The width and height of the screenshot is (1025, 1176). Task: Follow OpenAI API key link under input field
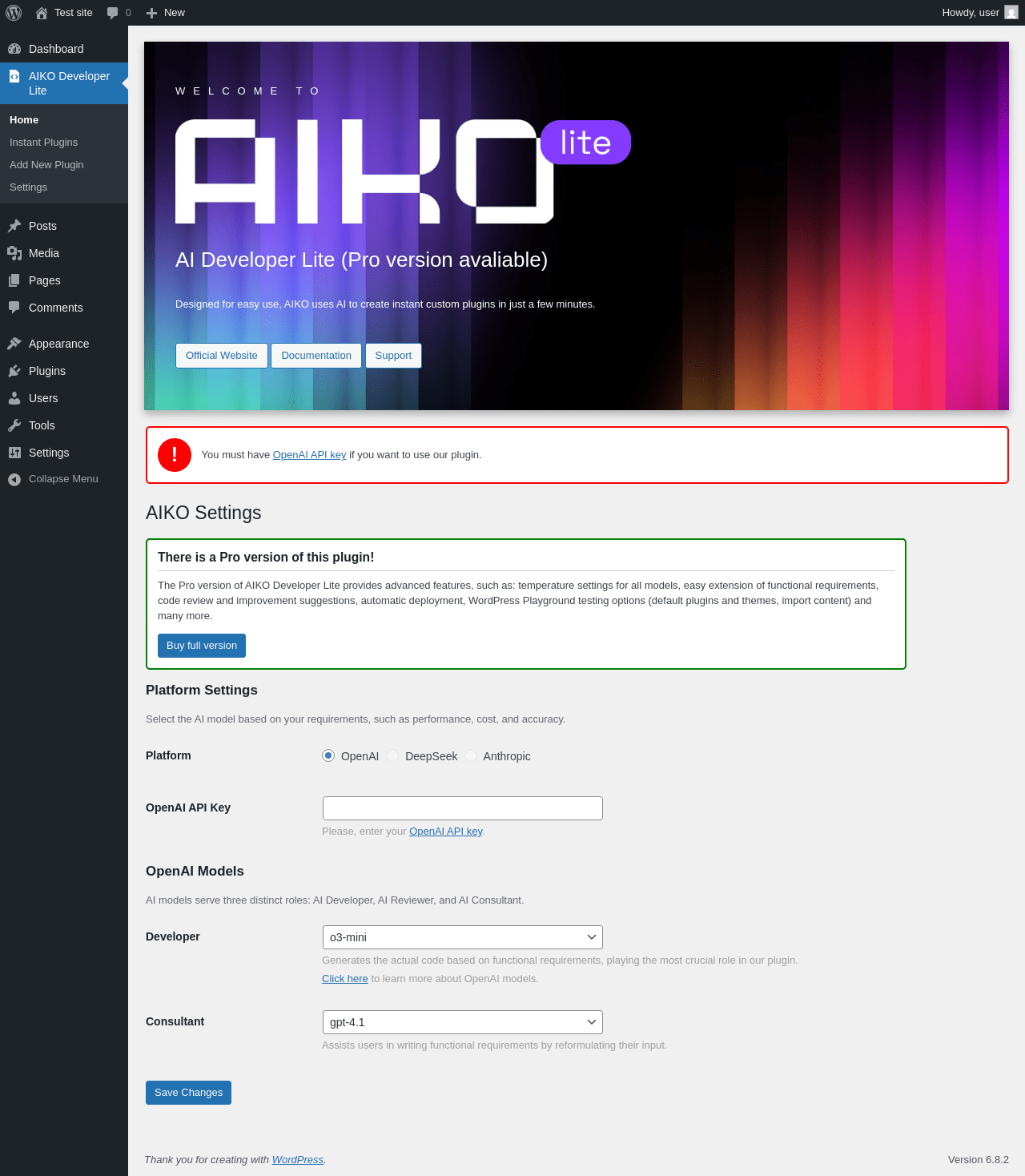click(446, 832)
